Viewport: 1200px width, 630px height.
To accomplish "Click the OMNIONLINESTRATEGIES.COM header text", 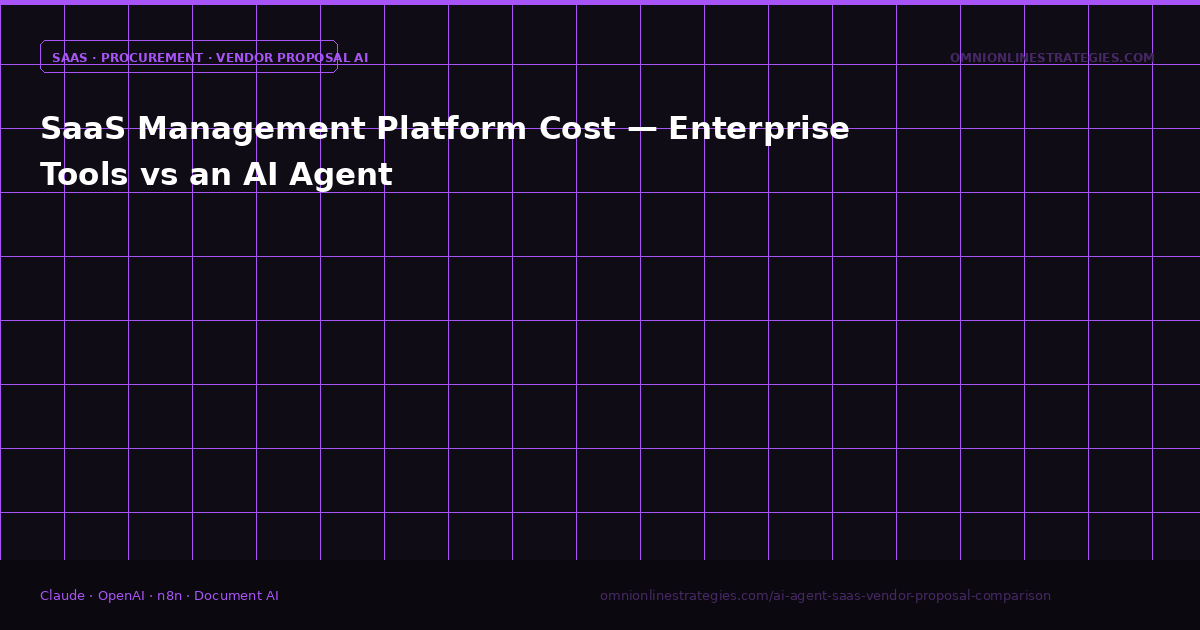I will coord(1052,58).
